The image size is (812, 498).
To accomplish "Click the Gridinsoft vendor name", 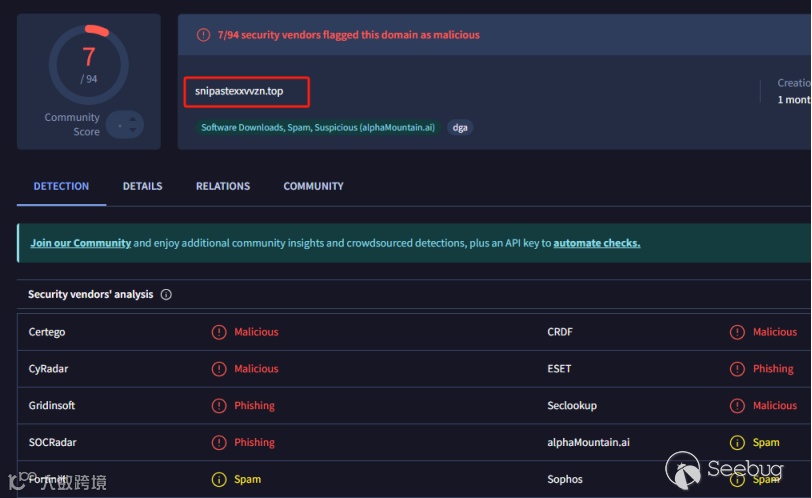I will [x=52, y=405].
